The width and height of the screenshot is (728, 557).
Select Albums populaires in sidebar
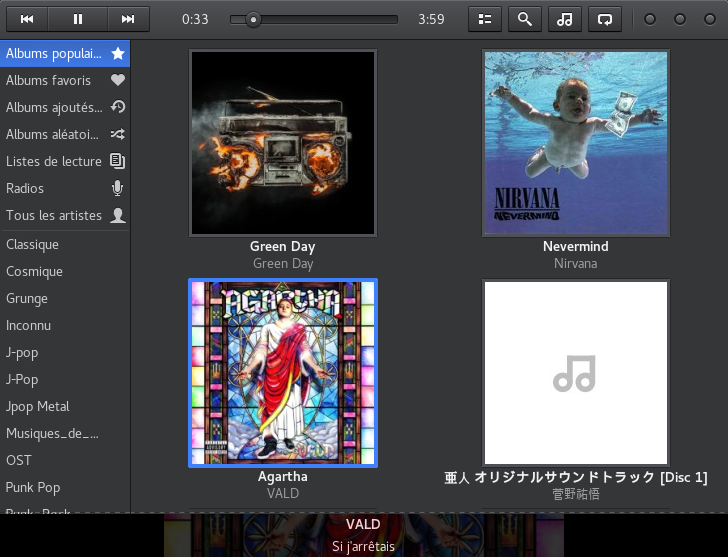click(x=54, y=53)
